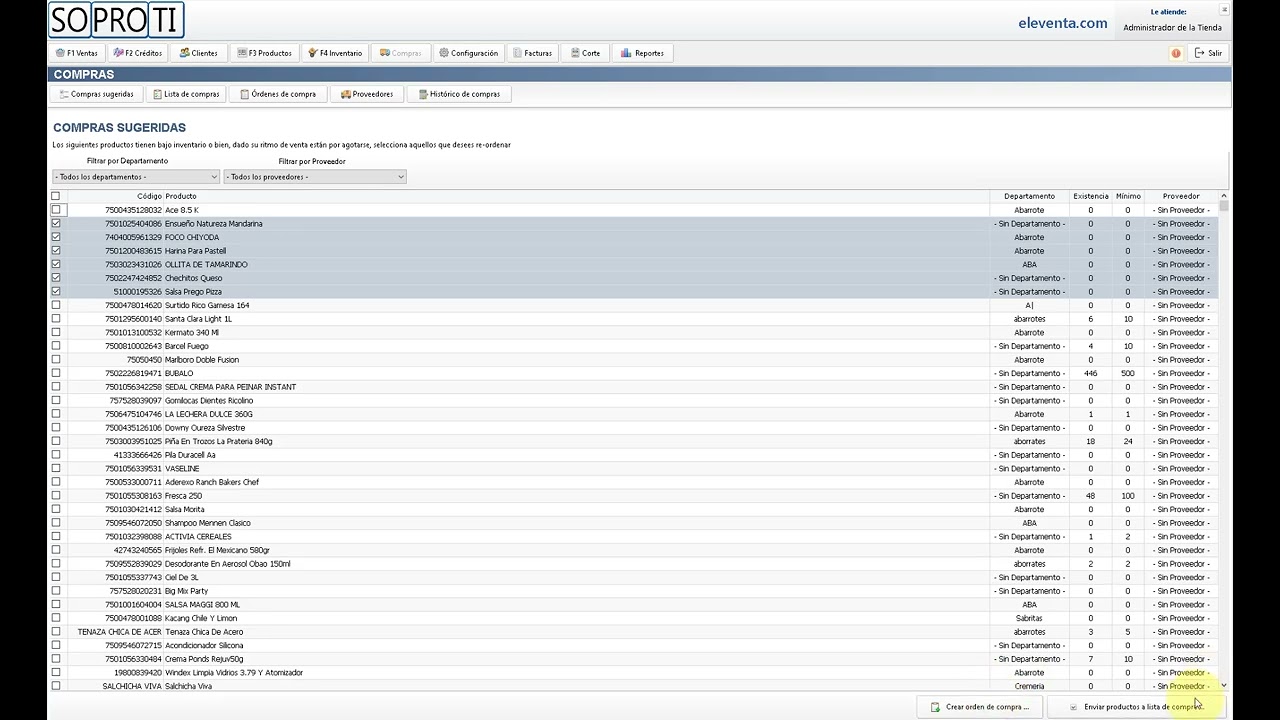The width and height of the screenshot is (1280, 720).
Task: Check the box for Santa Clara Light 1L
Action: tap(56, 319)
